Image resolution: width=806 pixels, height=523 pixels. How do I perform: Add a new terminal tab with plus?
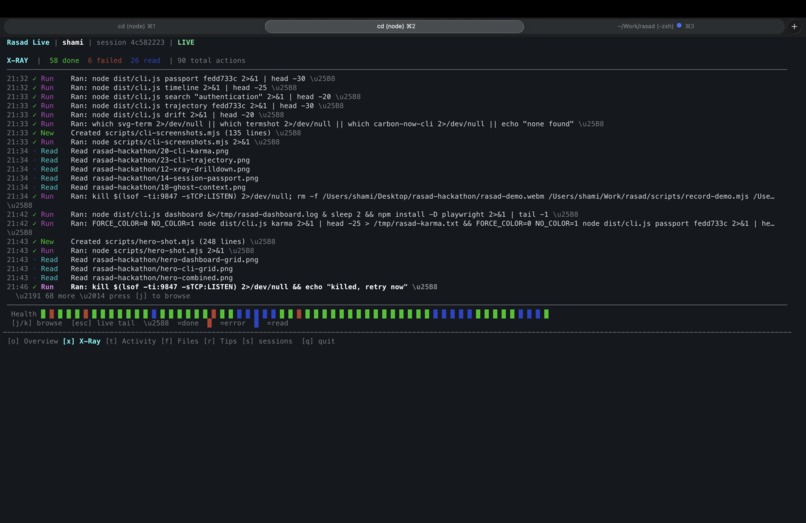pyautogui.click(x=794, y=26)
